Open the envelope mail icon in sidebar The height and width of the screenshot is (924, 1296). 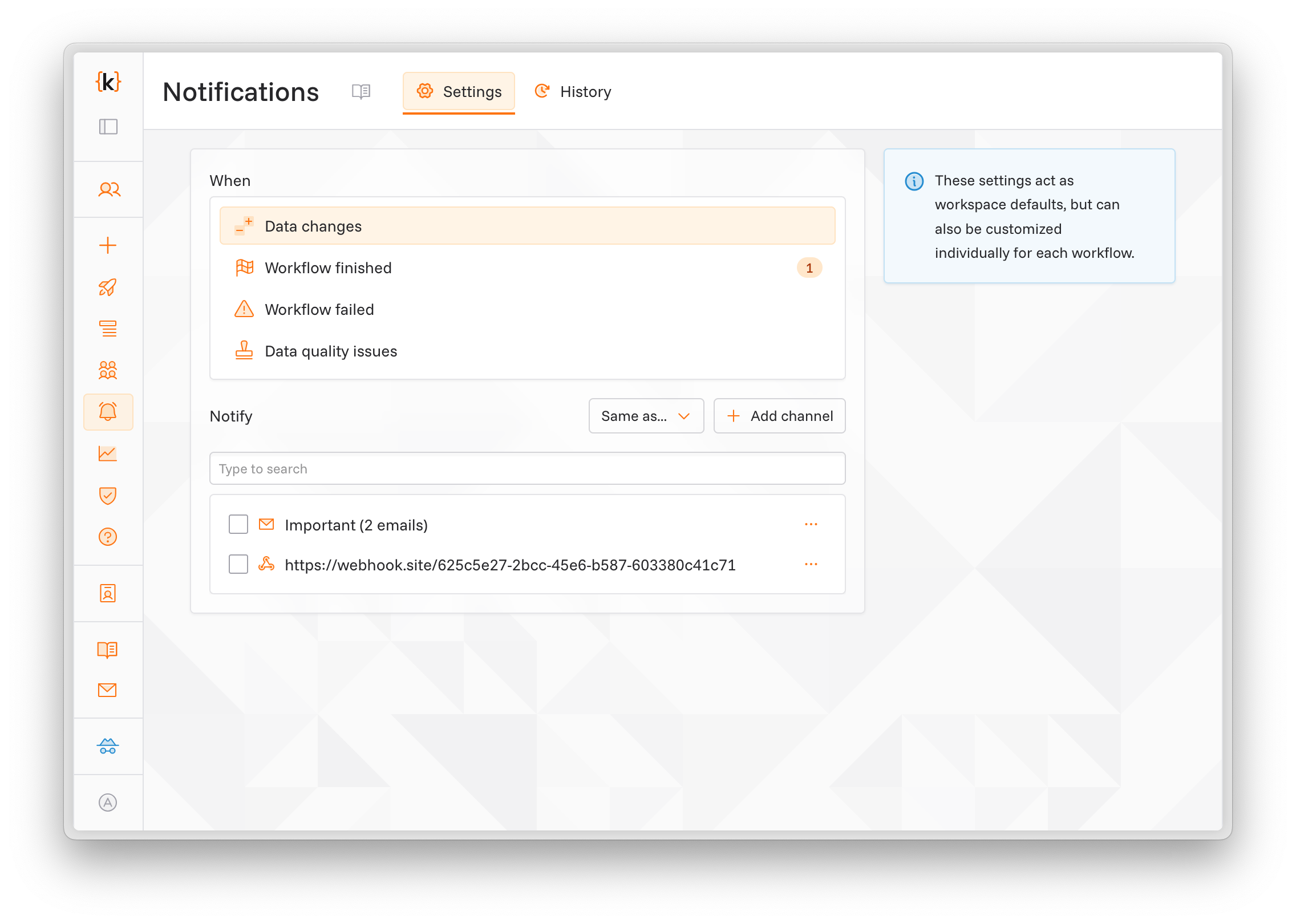108,690
